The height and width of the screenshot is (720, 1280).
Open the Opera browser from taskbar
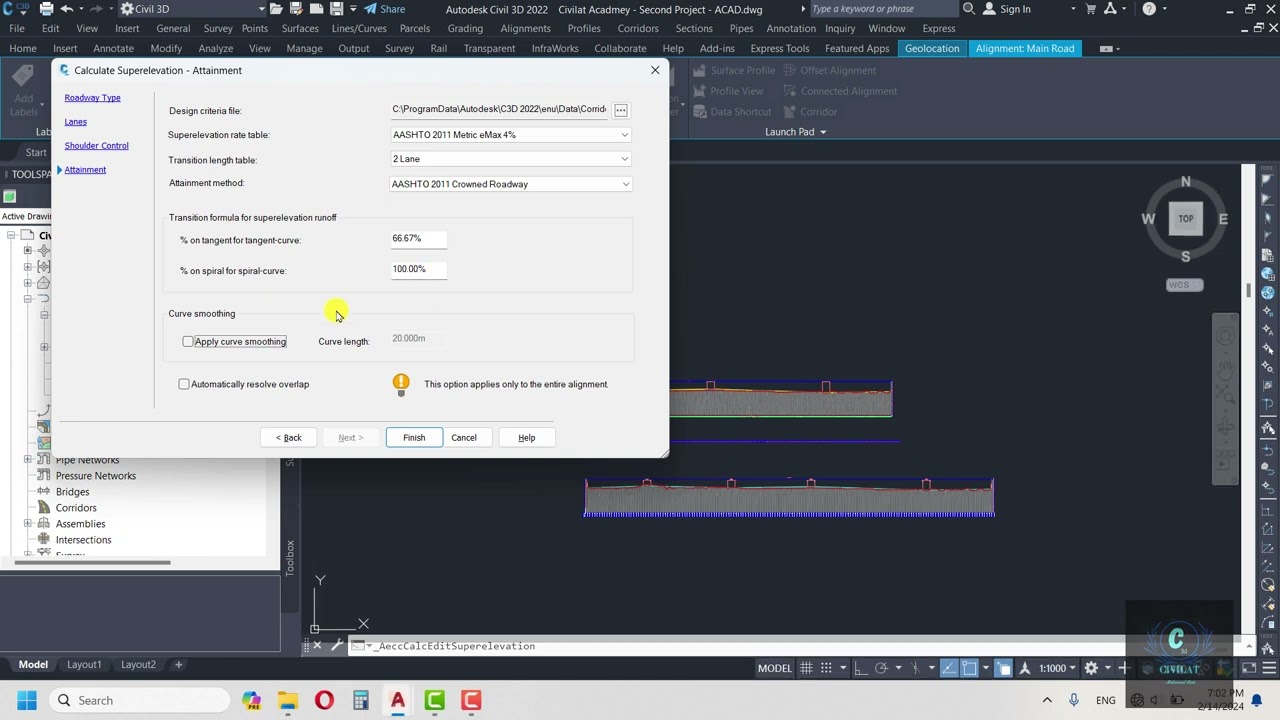click(324, 701)
